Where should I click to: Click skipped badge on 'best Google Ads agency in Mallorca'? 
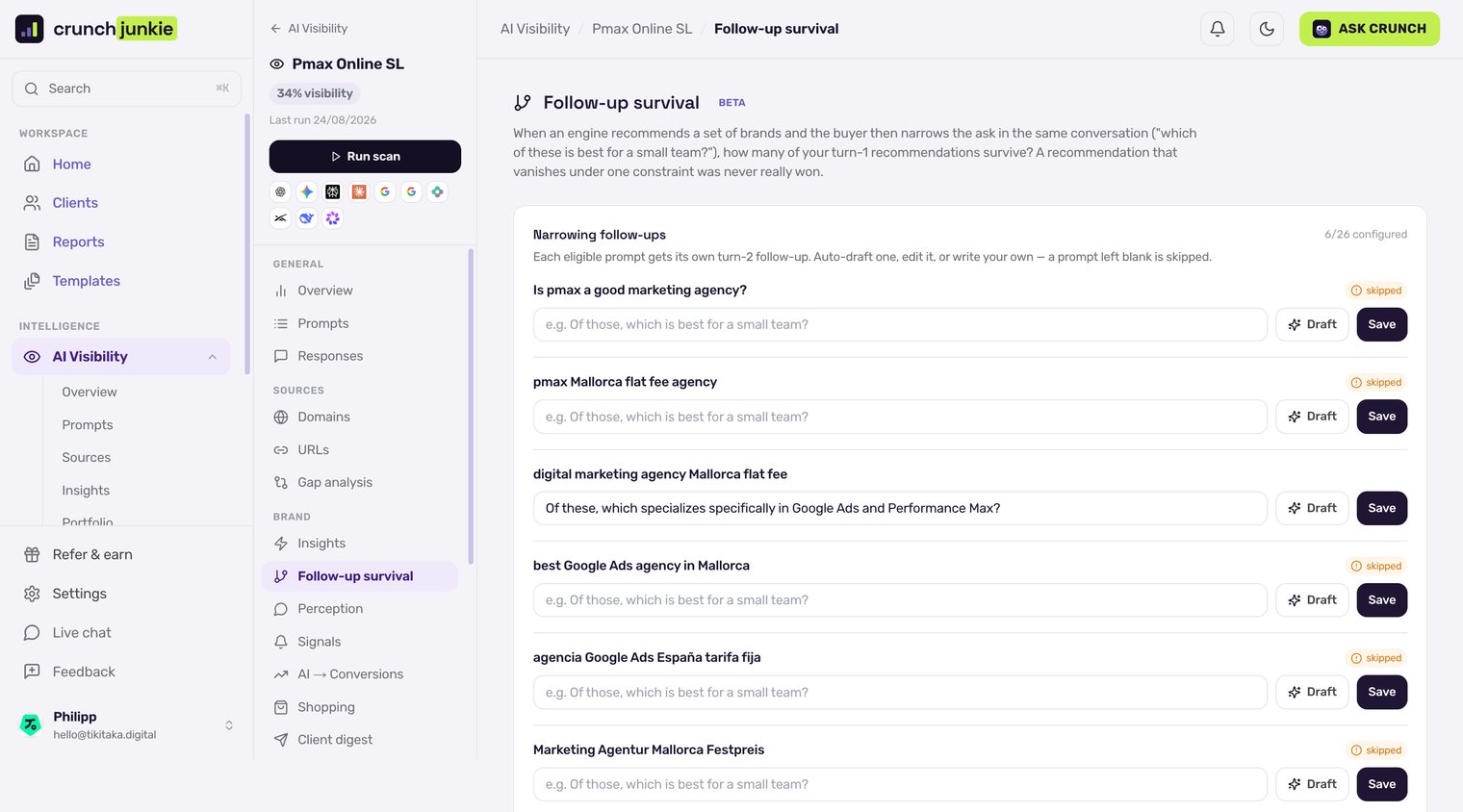[x=1376, y=567]
